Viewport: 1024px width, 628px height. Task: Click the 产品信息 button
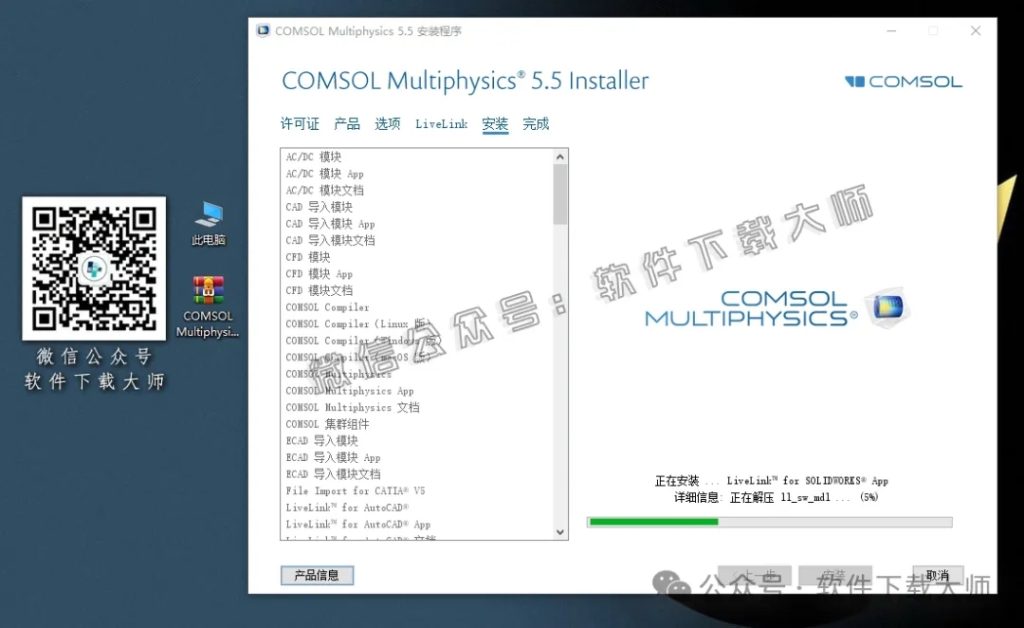317,576
